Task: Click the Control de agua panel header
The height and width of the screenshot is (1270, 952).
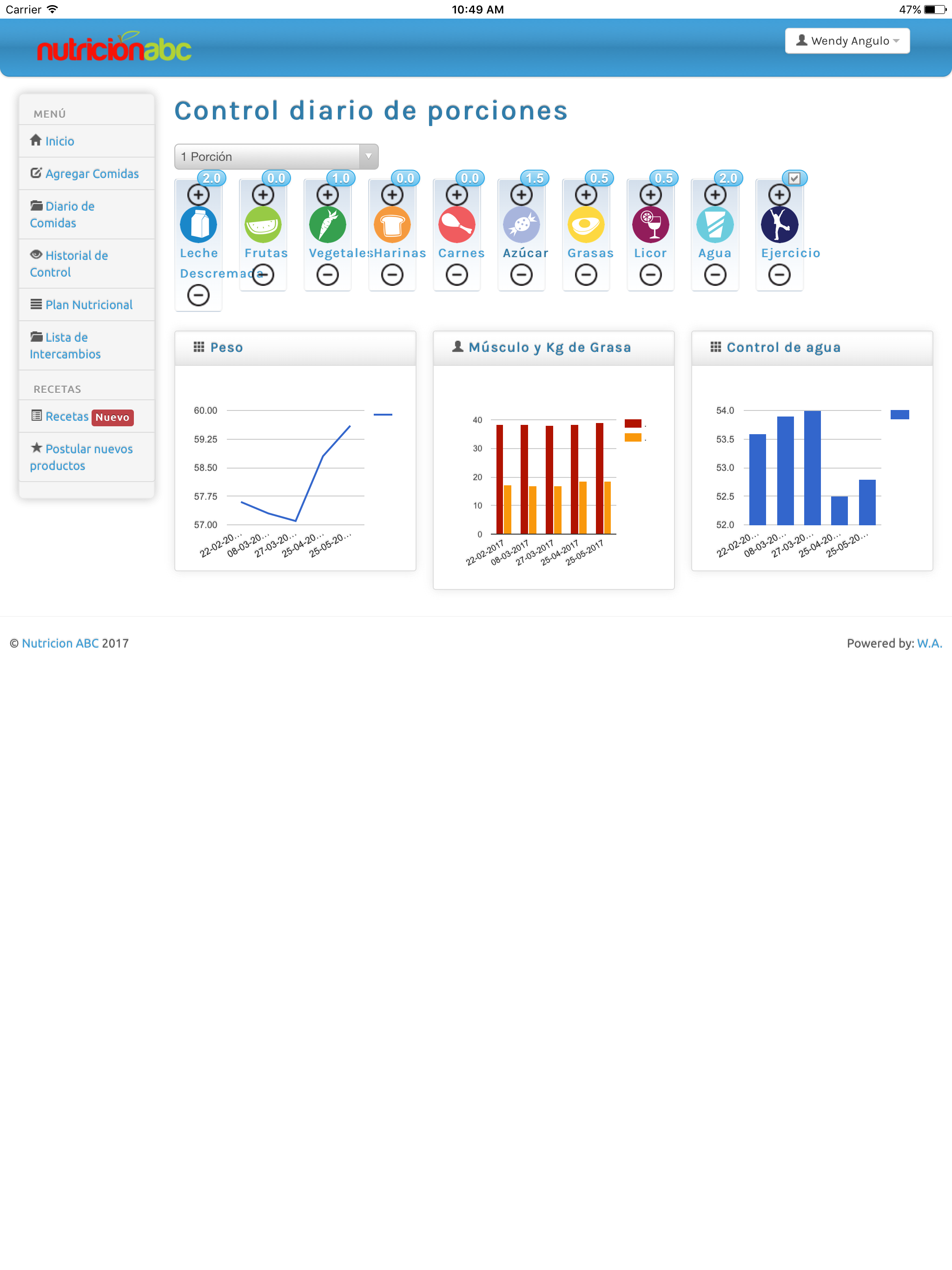Action: (812, 347)
